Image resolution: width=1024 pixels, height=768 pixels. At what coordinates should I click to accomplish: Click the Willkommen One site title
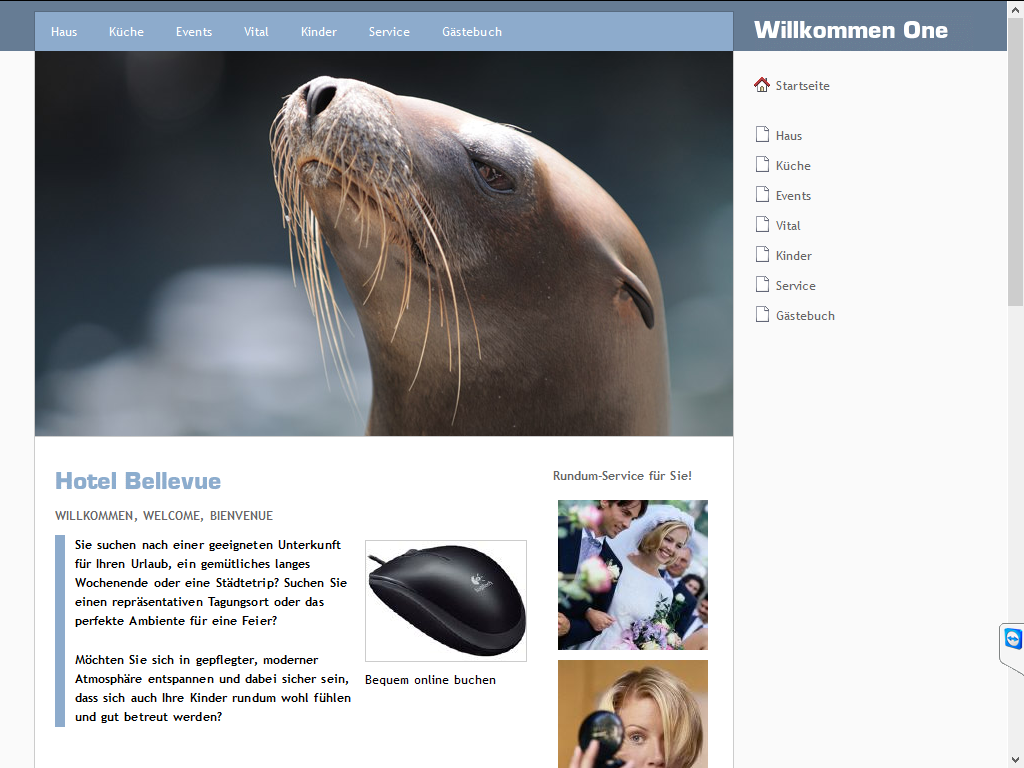tap(851, 30)
